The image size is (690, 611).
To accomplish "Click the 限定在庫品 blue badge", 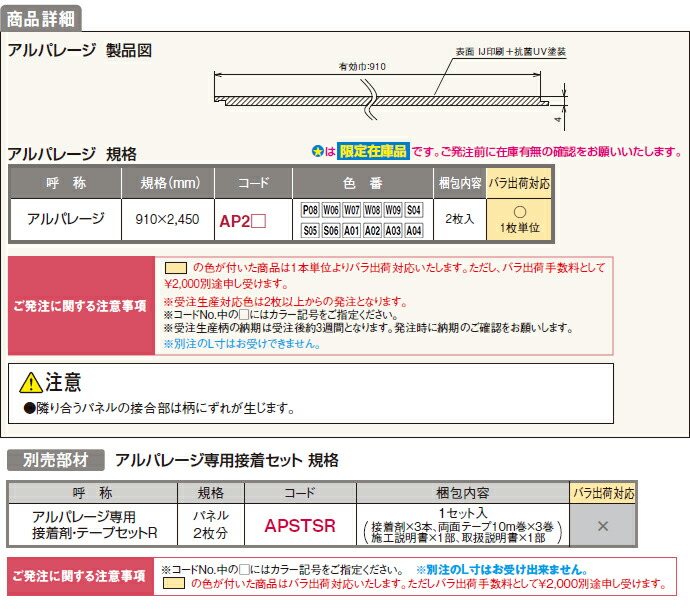I will (373, 151).
